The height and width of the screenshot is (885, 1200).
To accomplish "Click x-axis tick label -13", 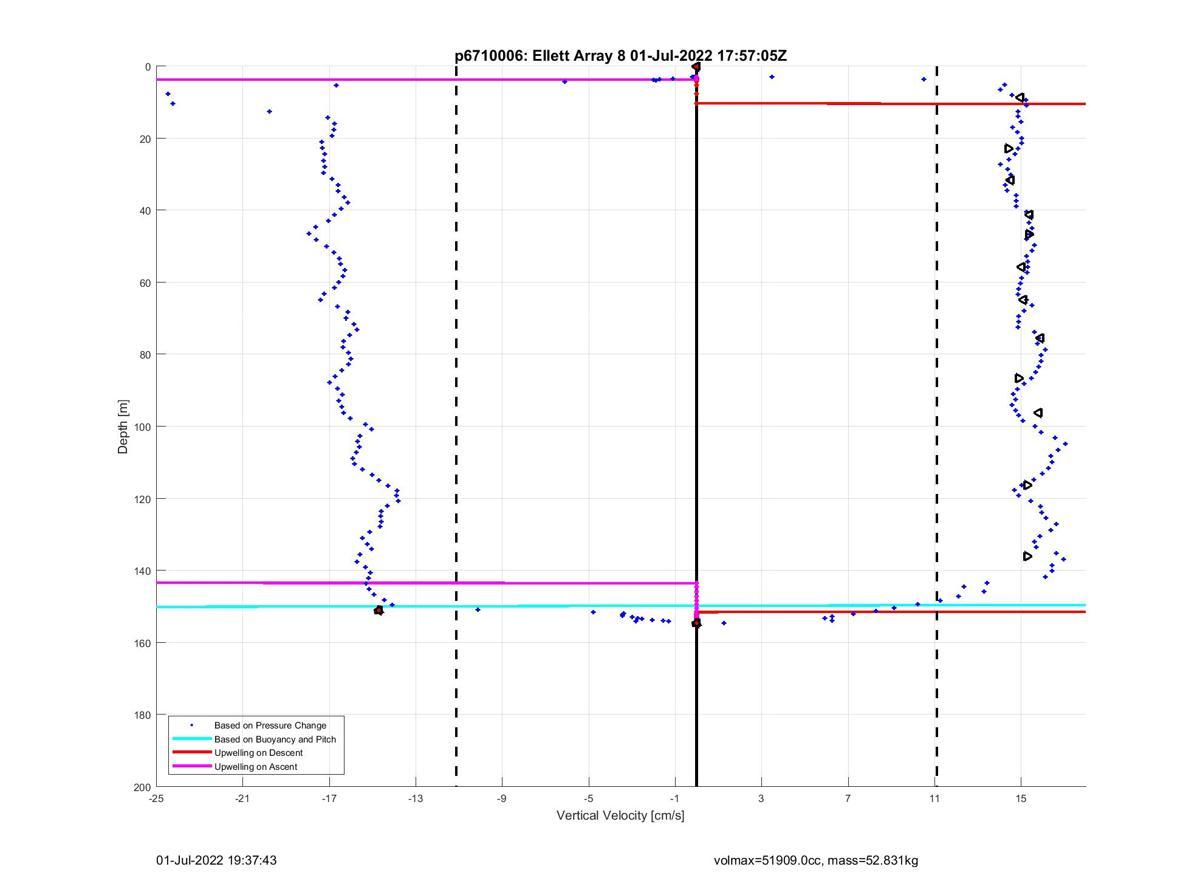I will click(x=415, y=798).
